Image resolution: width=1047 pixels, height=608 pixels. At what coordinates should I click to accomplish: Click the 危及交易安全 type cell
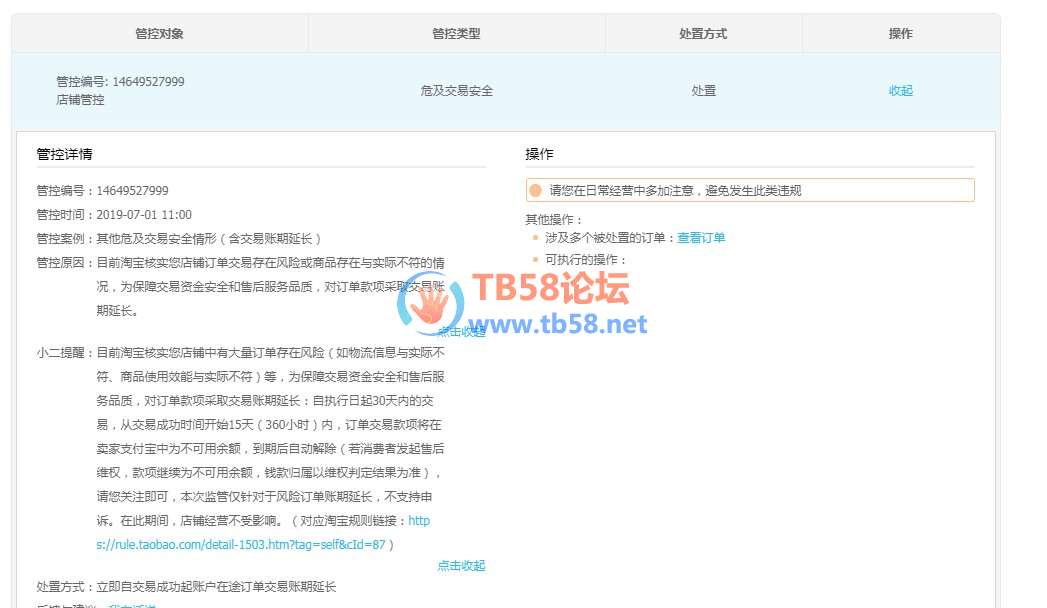pos(456,91)
